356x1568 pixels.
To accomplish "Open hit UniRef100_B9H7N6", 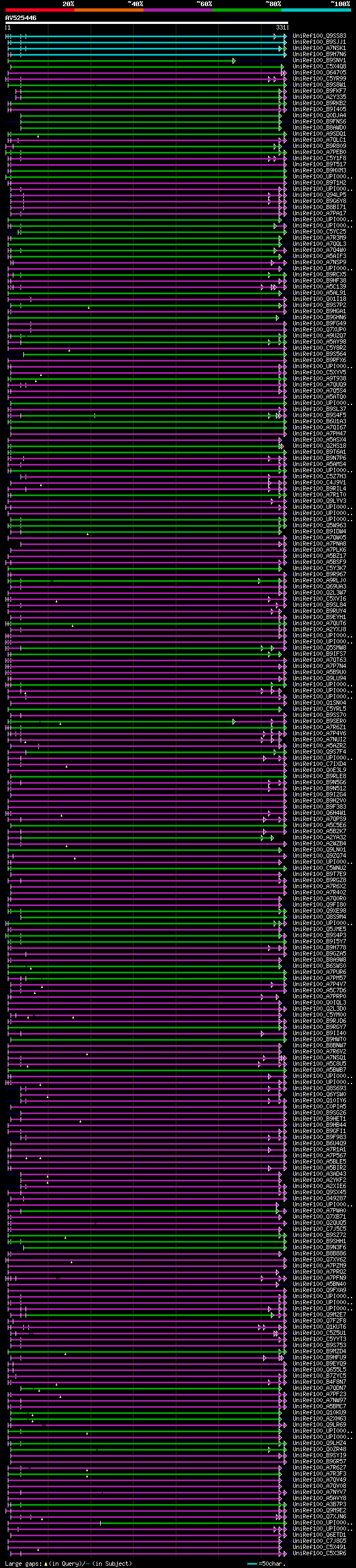I will (x=319, y=54).
